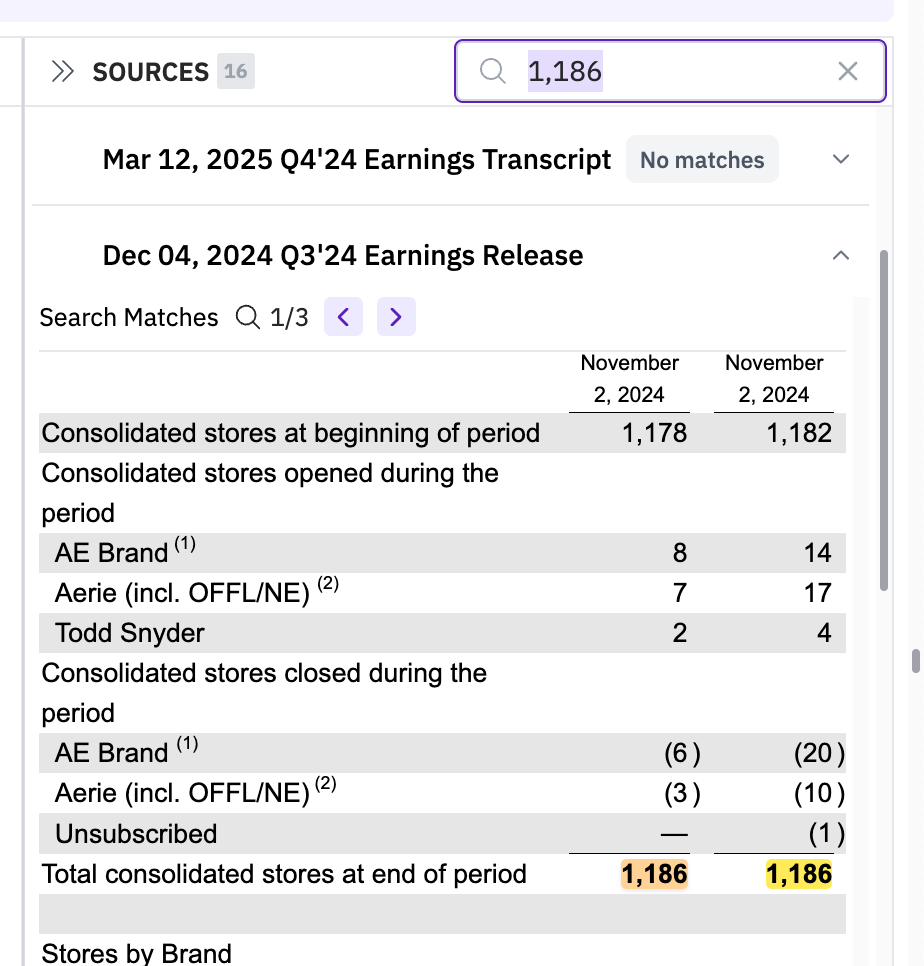Click the No matches badge
Screen dimensions: 924x966
pyautogui.click(x=702, y=160)
